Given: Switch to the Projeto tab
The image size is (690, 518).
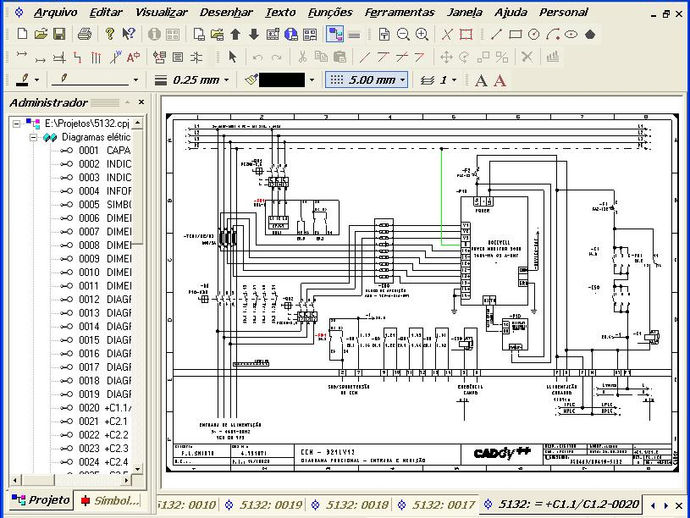Looking at the screenshot, I should 41,500.
